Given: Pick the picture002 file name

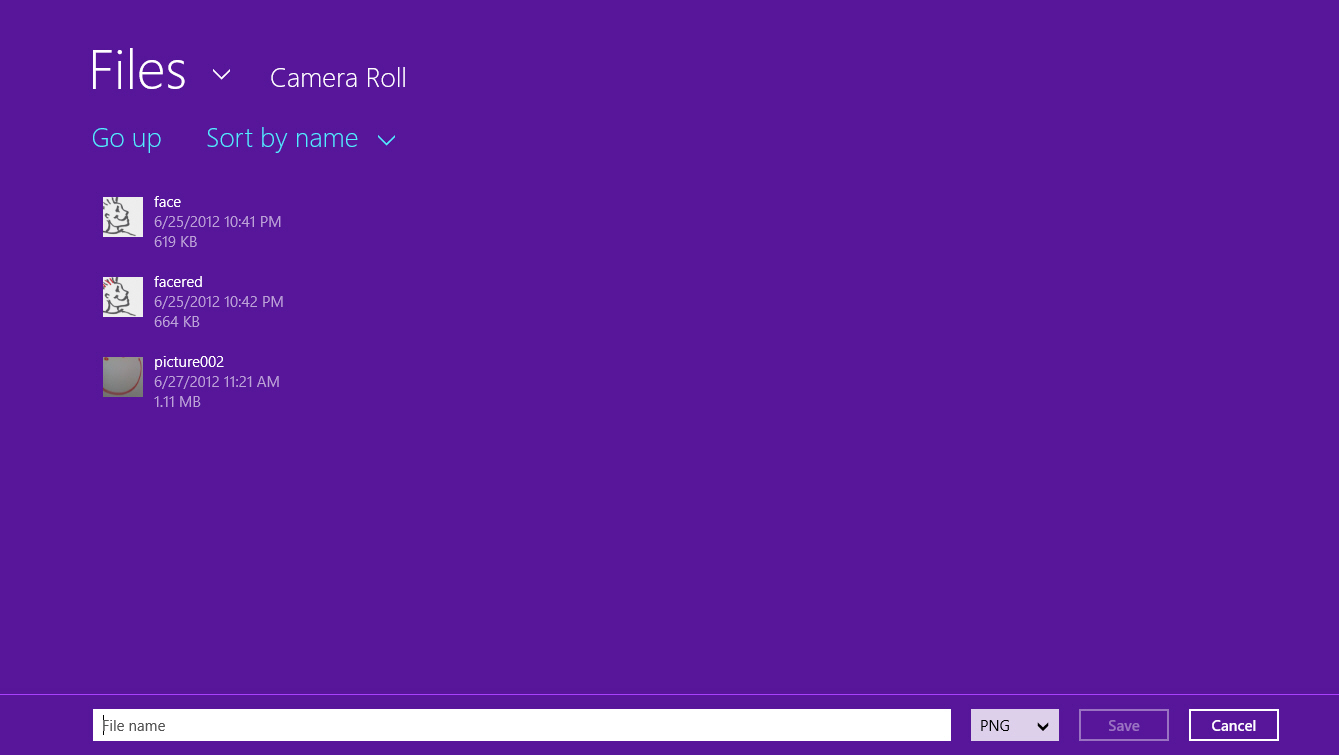Looking at the screenshot, I should [189, 362].
